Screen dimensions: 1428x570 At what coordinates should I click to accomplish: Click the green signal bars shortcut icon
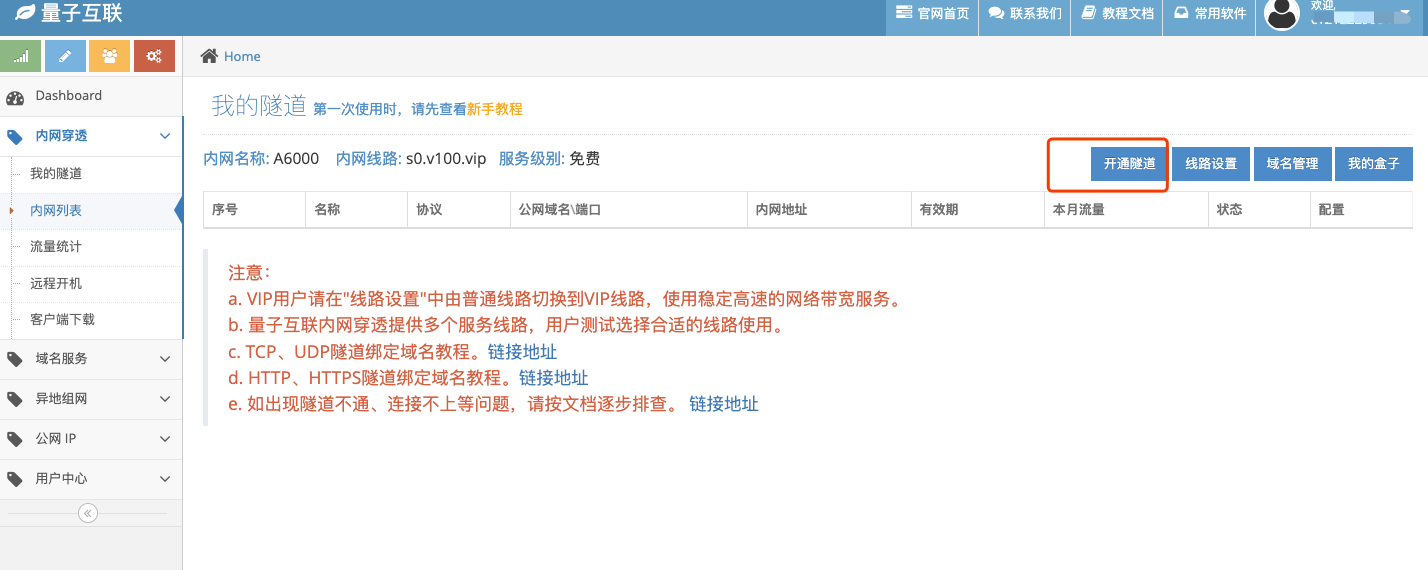pyautogui.click(x=21, y=56)
